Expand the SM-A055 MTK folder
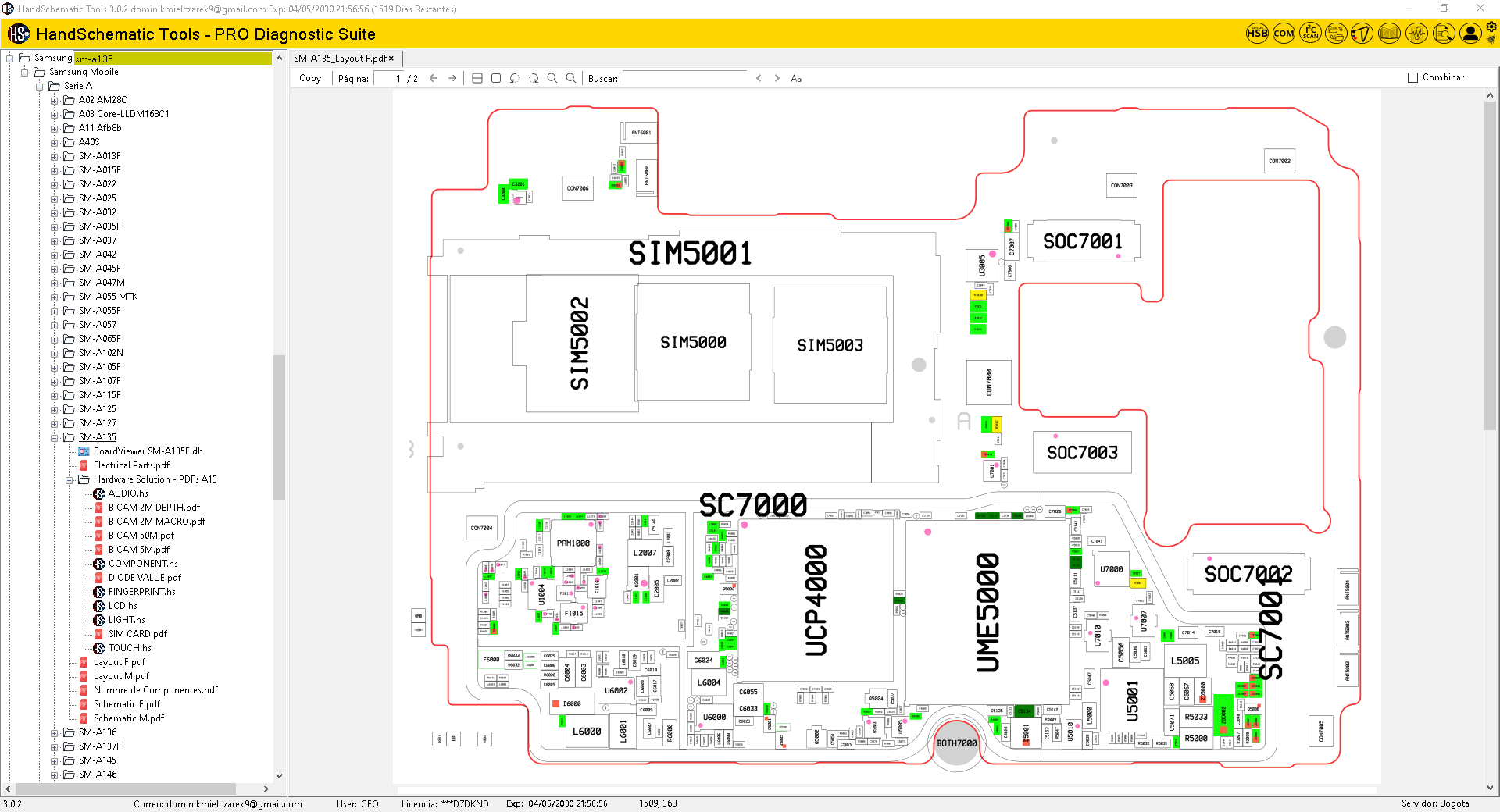The height and width of the screenshot is (812, 1500). coord(55,297)
